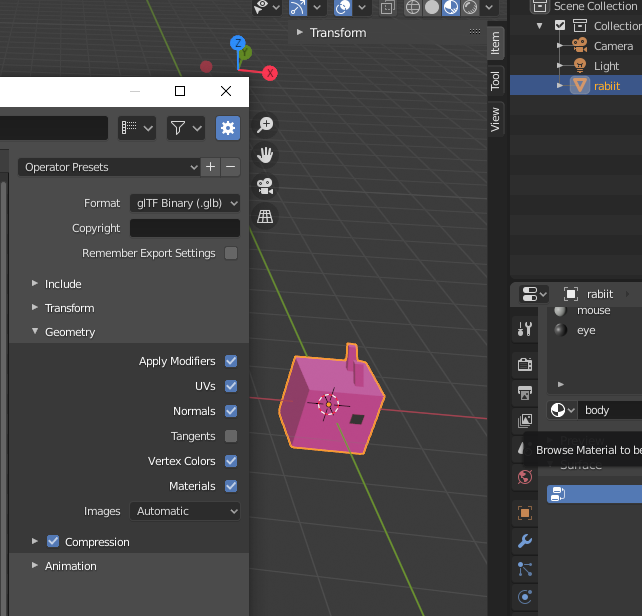The width and height of the screenshot is (642, 616).
Task: Select the rabiit mesh in outliner
Action: 606,86
